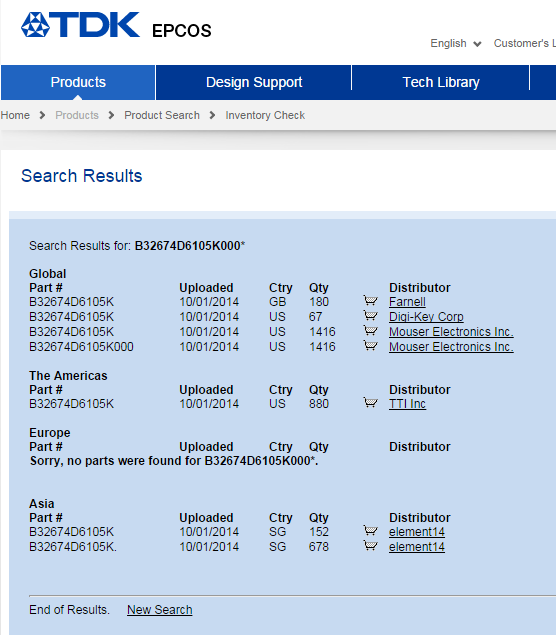This screenshot has height=635, width=556.
Task: Click the EPCOS brand text
Action: pyautogui.click(x=181, y=31)
